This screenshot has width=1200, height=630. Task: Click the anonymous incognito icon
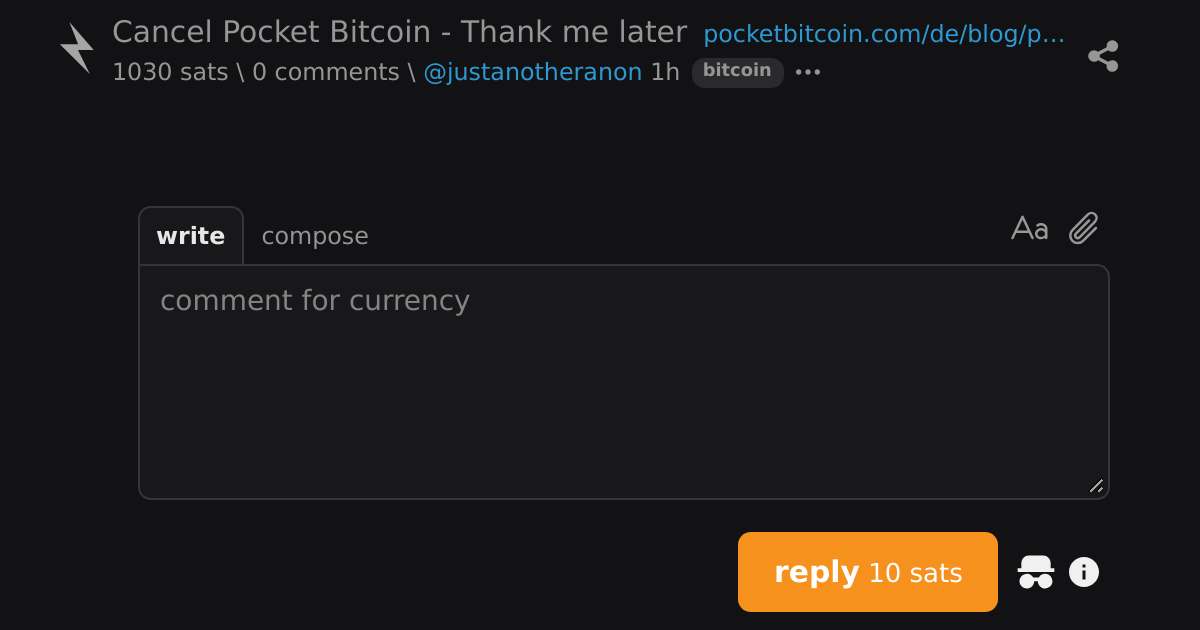1036,572
